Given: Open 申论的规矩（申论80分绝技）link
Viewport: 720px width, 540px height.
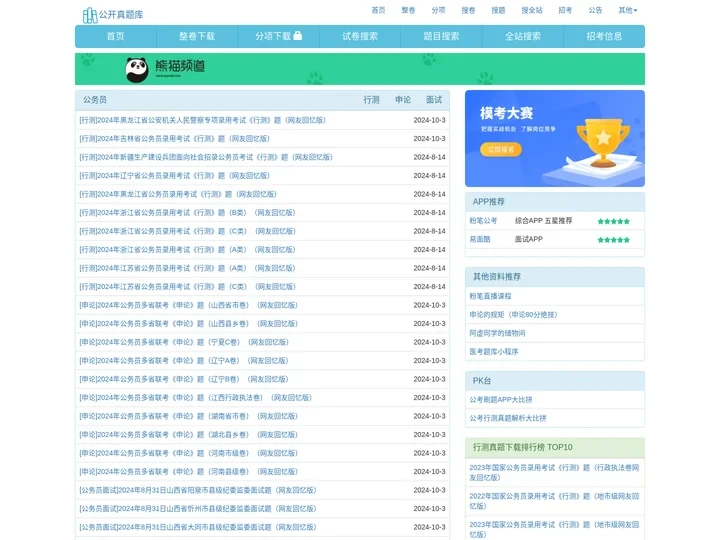Looking at the screenshot, I should pyautogui.click(x=513, y=315).
